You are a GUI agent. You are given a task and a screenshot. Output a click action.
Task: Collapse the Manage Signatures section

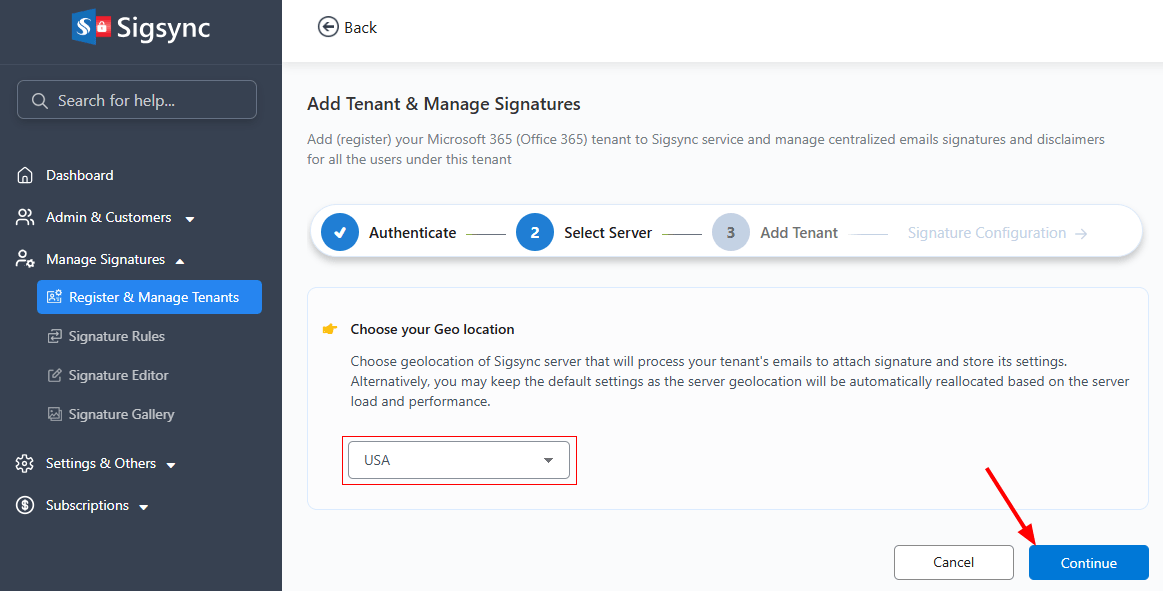pyautogui.click(x=180, y=260)
